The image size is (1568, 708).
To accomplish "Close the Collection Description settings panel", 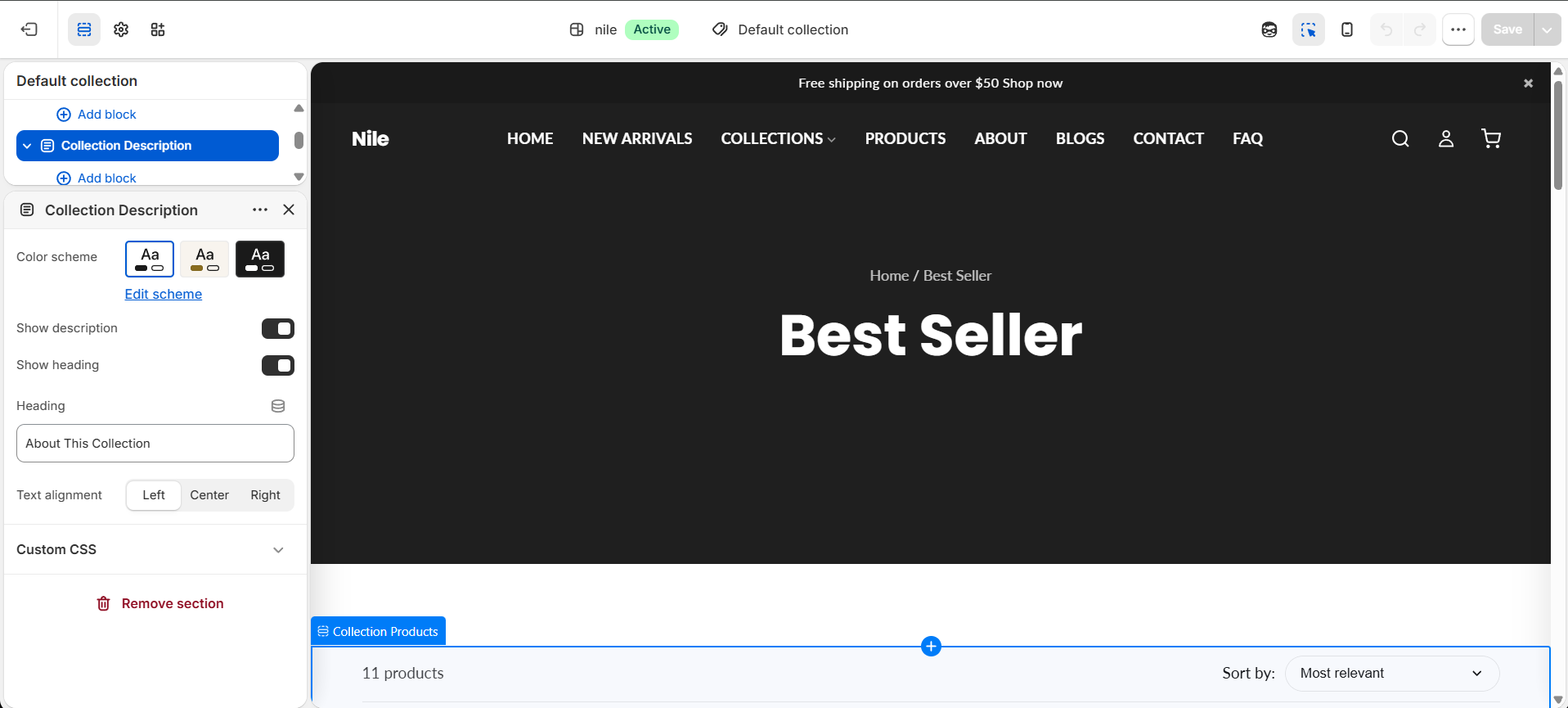I will pyautogui.click(x=289, y=210).
